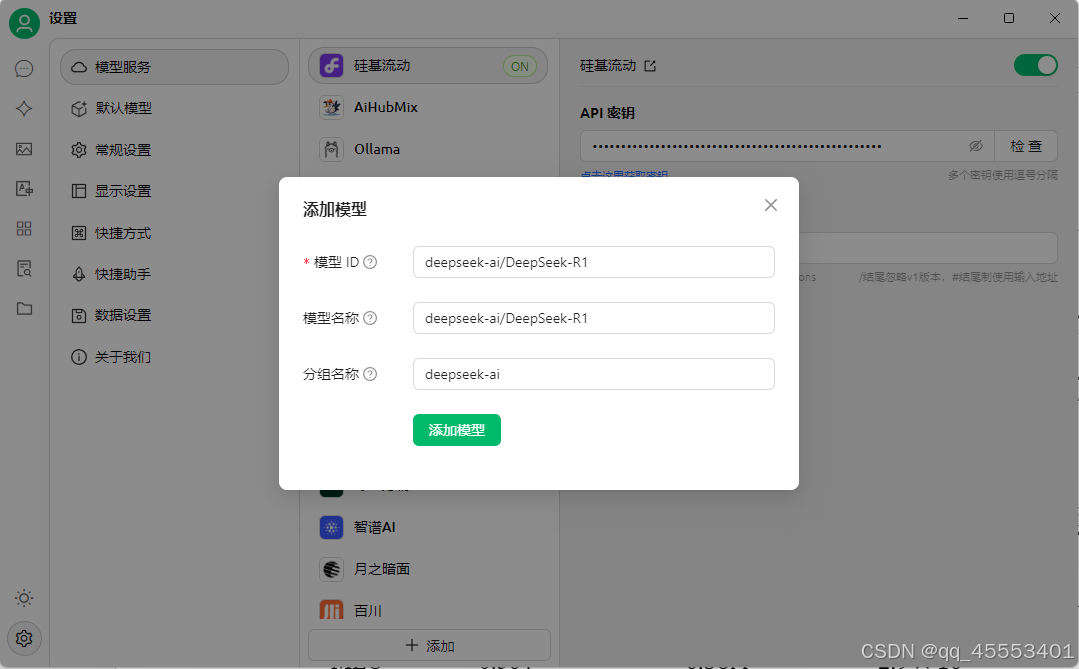The height and width of the screenshot is (669, 1079).
Task: Click the 分组名称 input field
Action: coord(593,374)
